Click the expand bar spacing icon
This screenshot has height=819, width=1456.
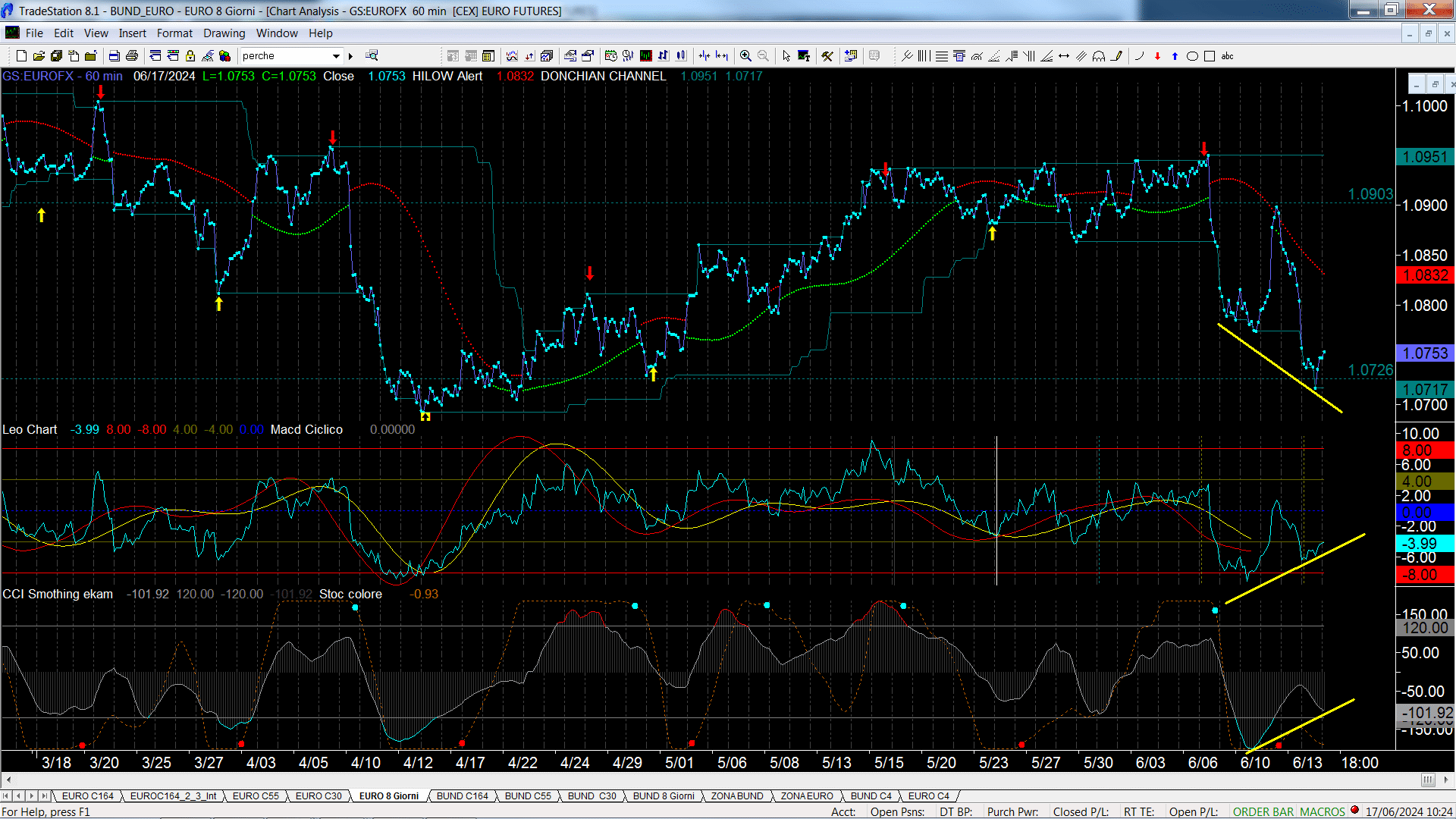pos(722,56)
